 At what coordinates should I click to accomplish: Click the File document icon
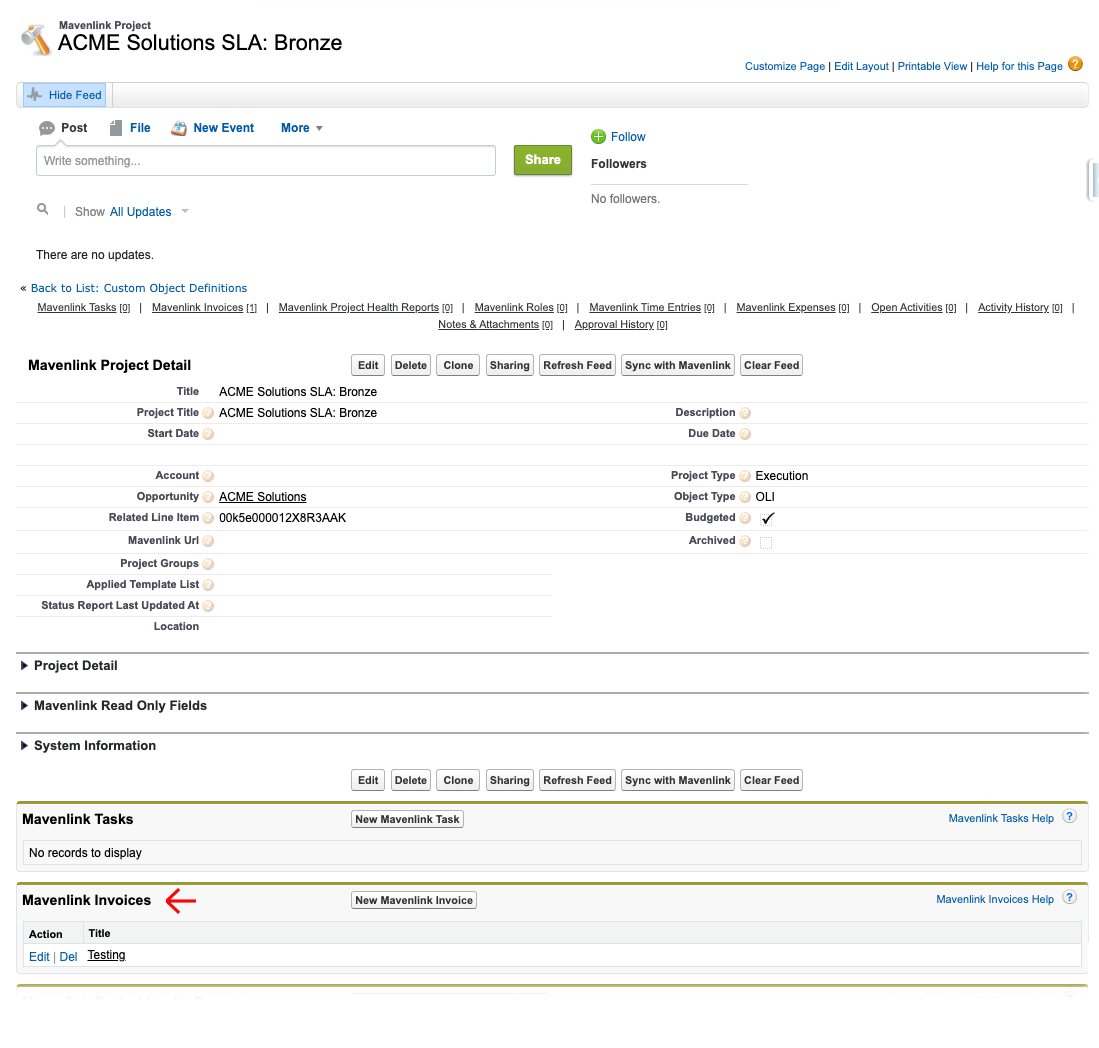[x=116, y=128]
